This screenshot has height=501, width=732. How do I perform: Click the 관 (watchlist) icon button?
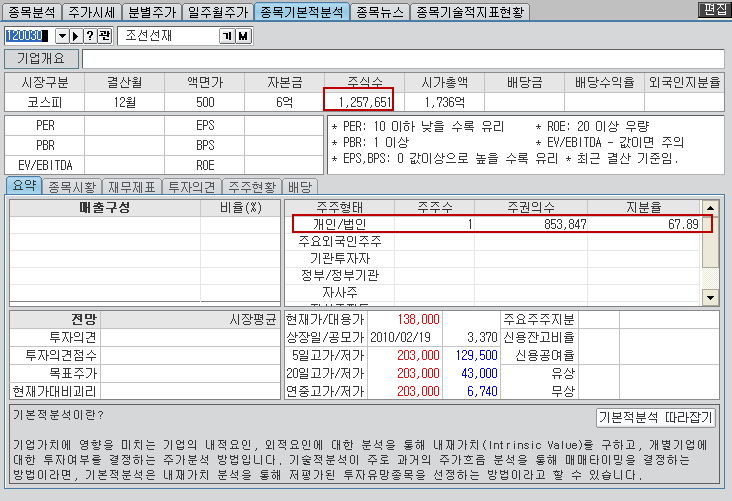[x=105, y=35]
